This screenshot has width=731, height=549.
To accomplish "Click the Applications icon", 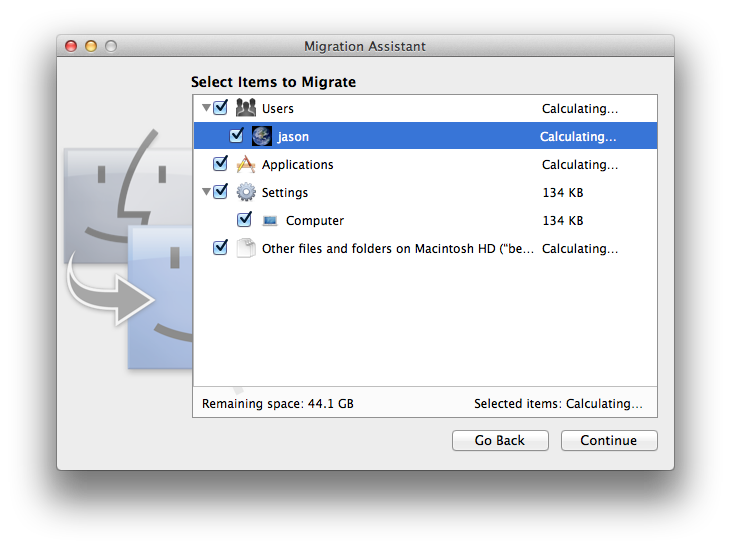I will 246,164.
